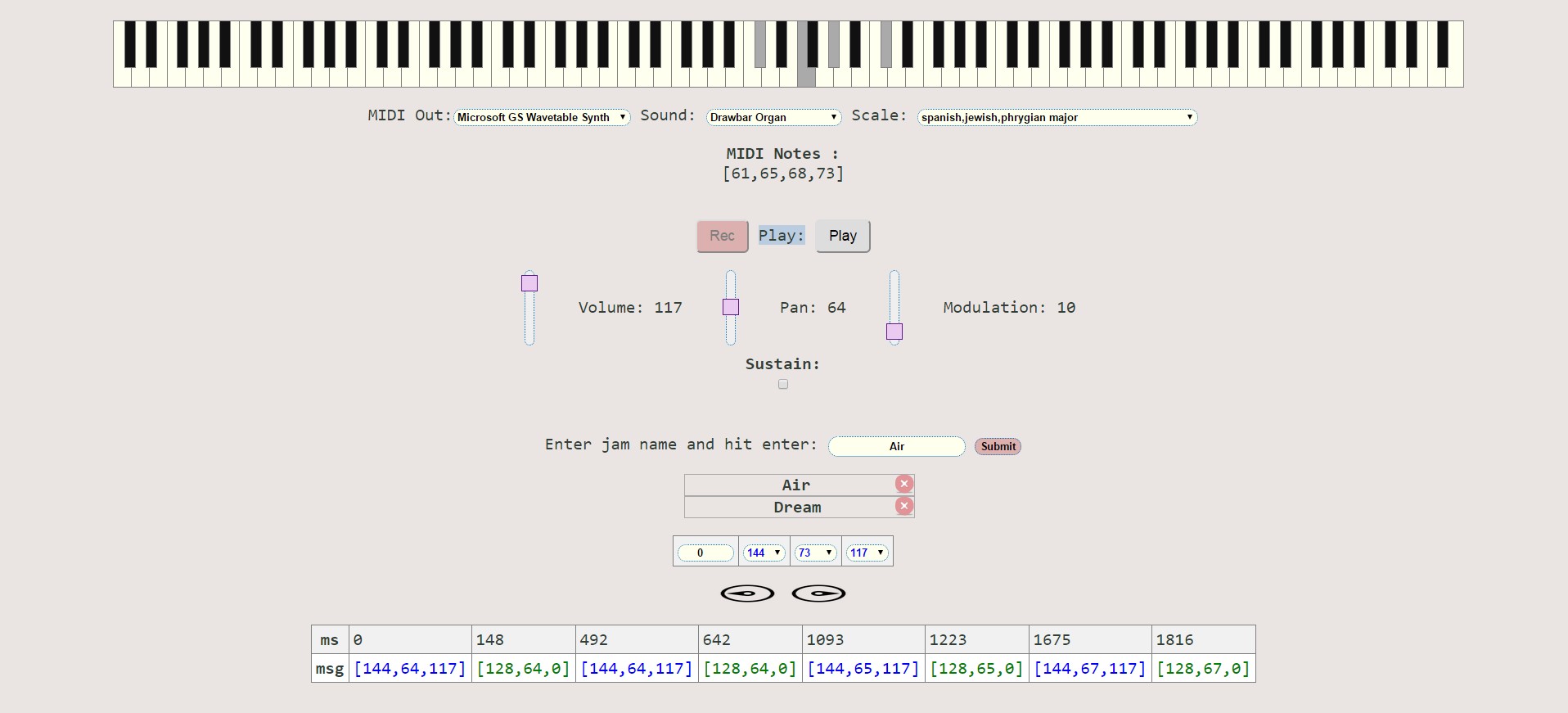Click the Volume slider handle
The width and height of the screenshot is (1568, 713).
point(529,283)
